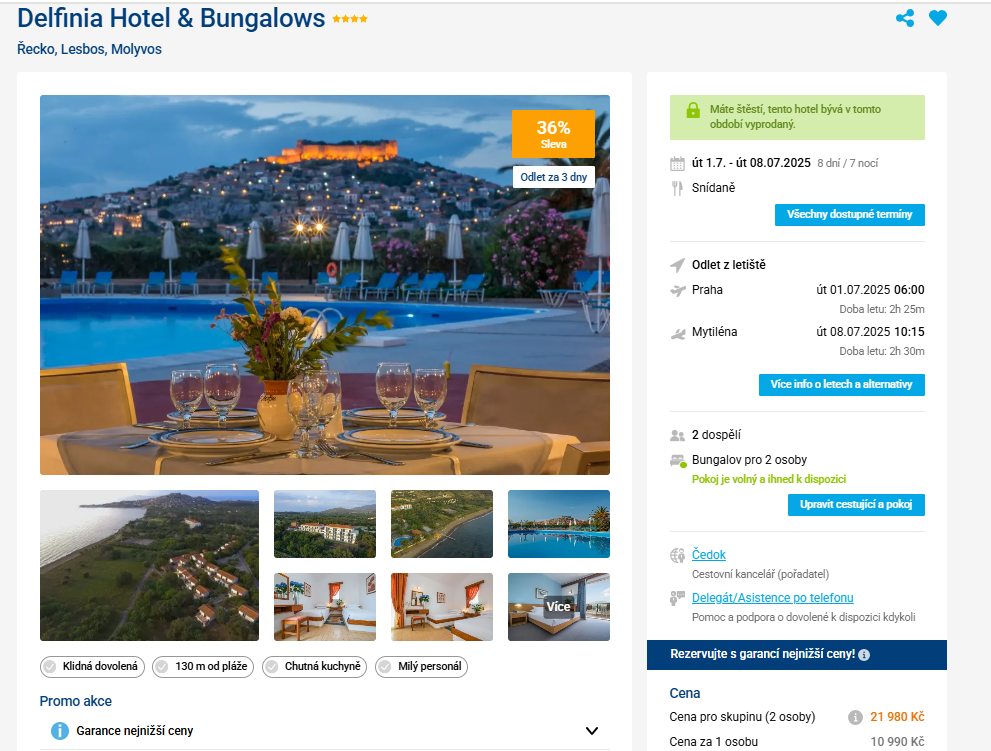Click info icon next to group price
The image size is (991, 751).
[x=854, y=717]
